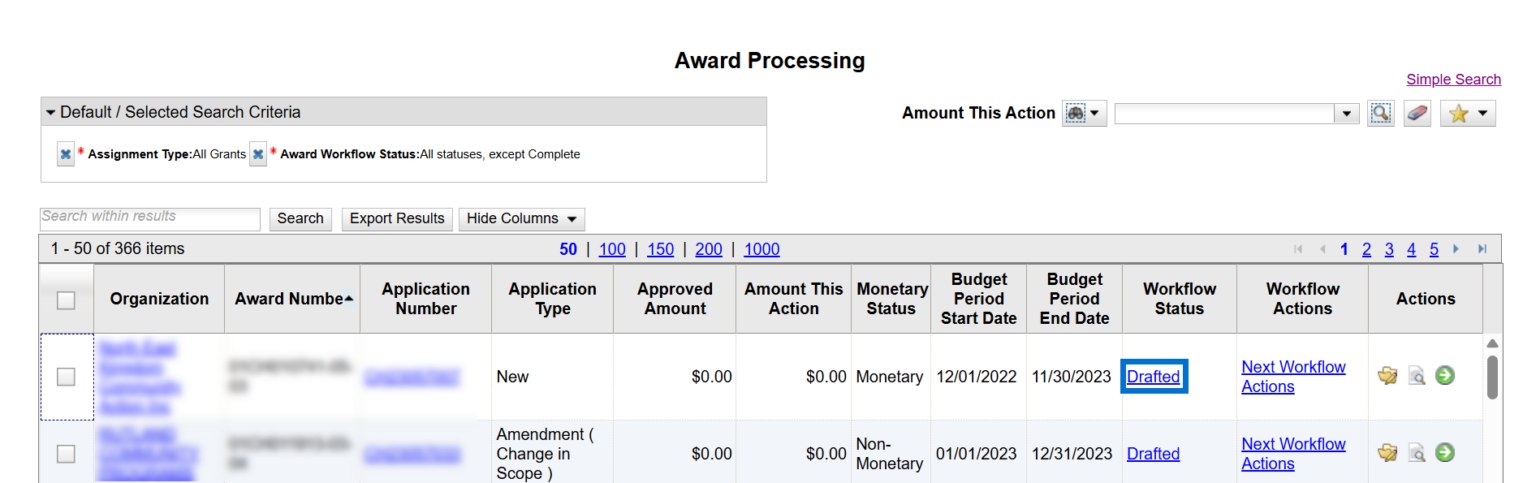Go to results page 2
This screenshot has width=1536, height=483.
pos(1366,249)
